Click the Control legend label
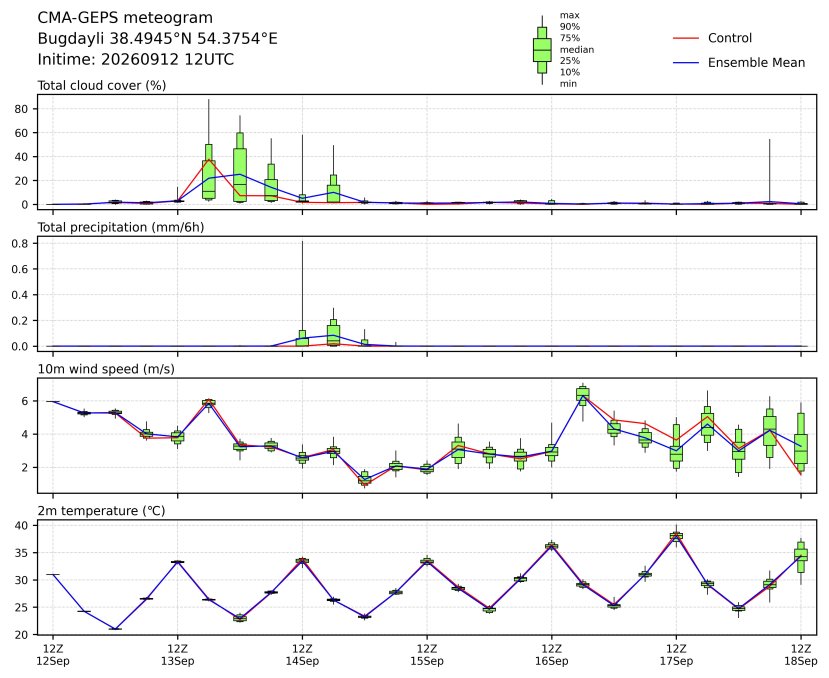The width and height of the screenshot is (829, 678). [730, 38]
